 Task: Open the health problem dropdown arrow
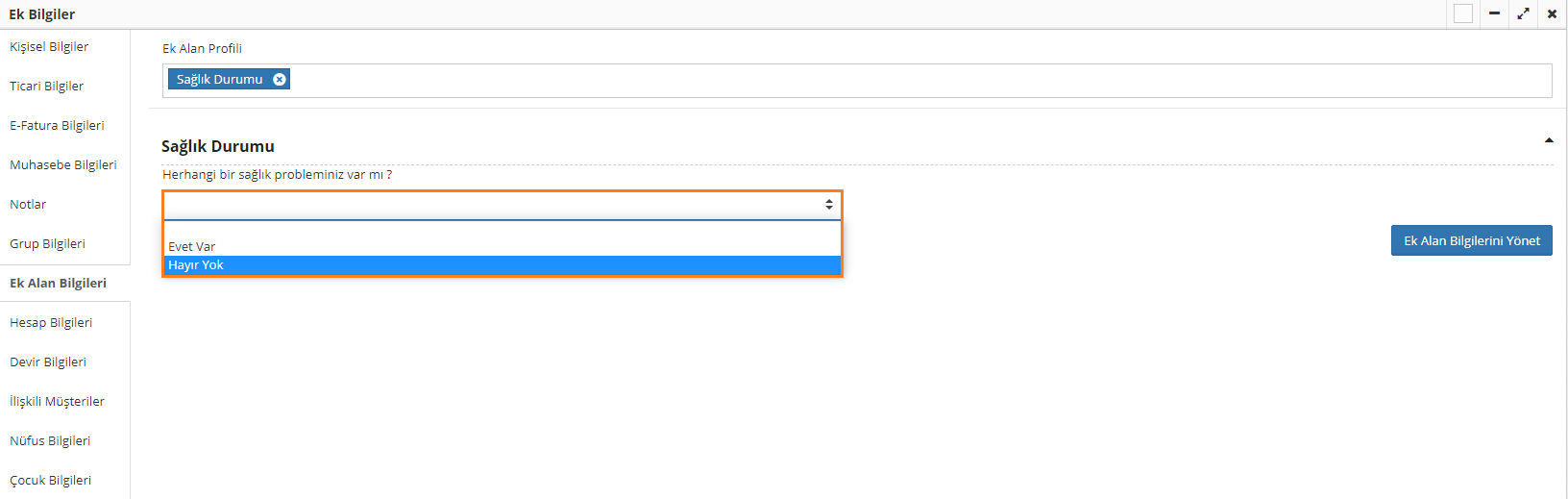(x=828, y=205)
